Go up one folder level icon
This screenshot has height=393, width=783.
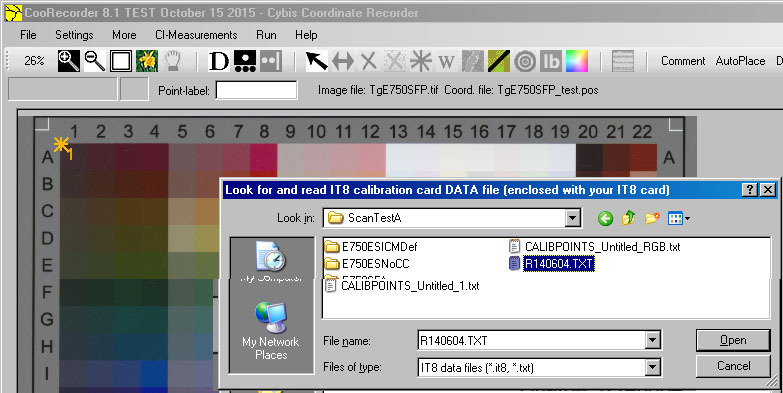coord(628,218)
